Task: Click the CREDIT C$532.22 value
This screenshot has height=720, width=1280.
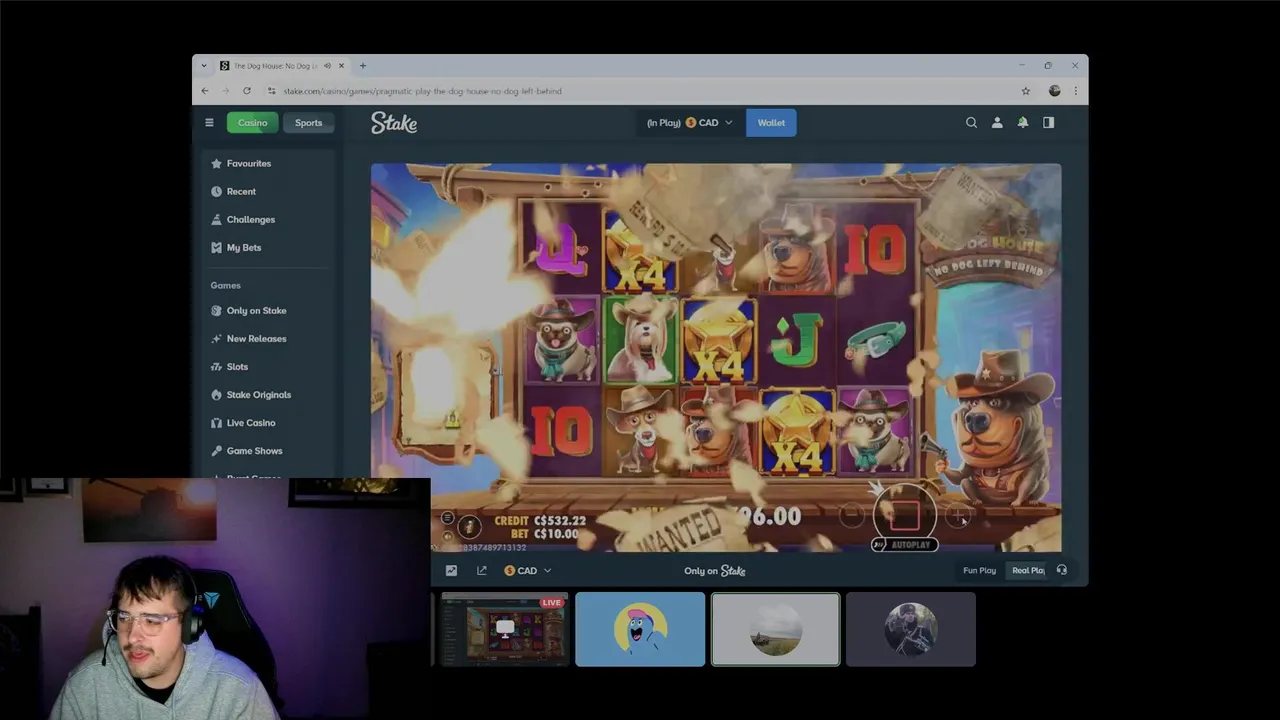Action: tap(559, 521)
